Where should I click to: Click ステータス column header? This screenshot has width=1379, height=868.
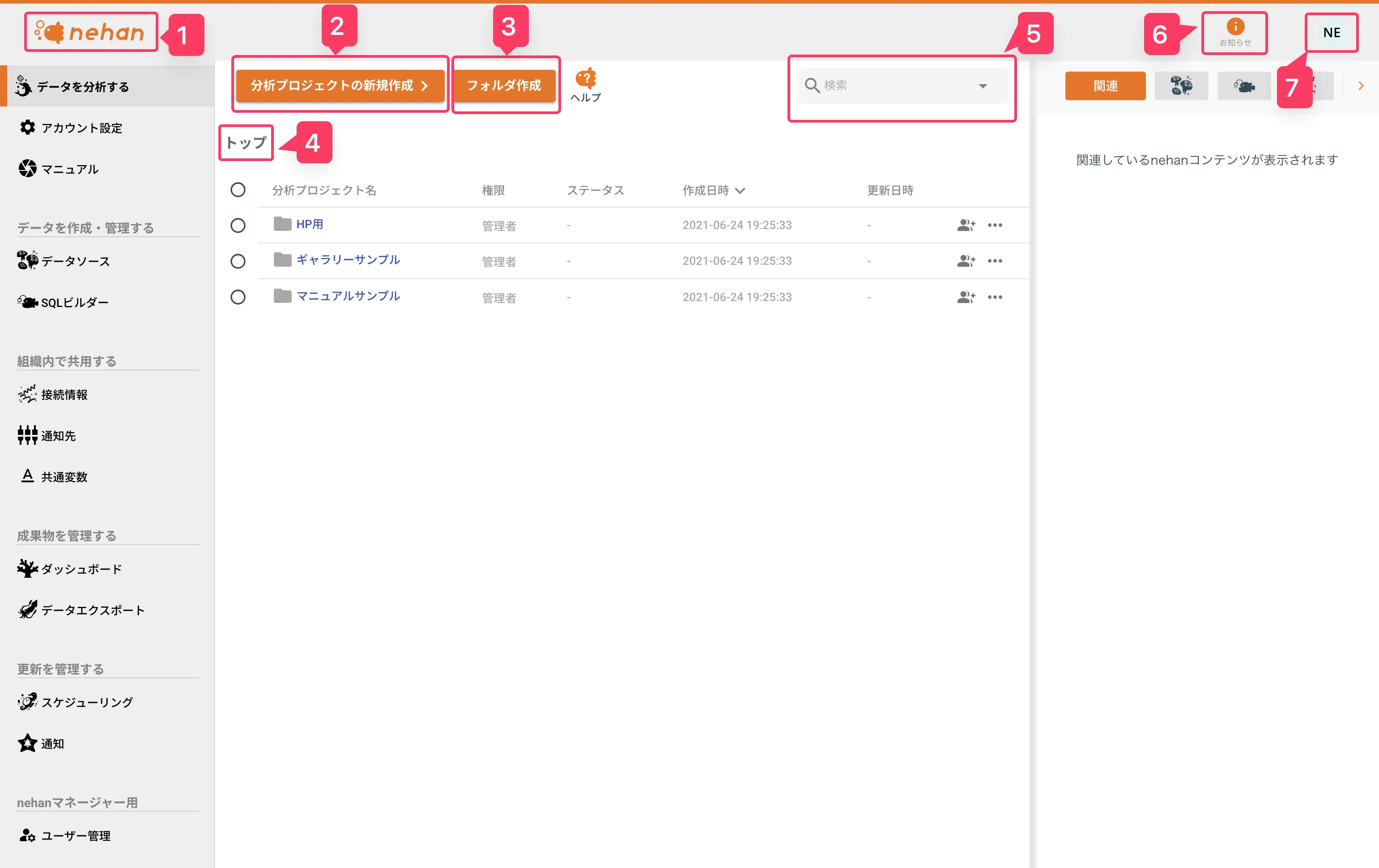(x=596, y=190)
